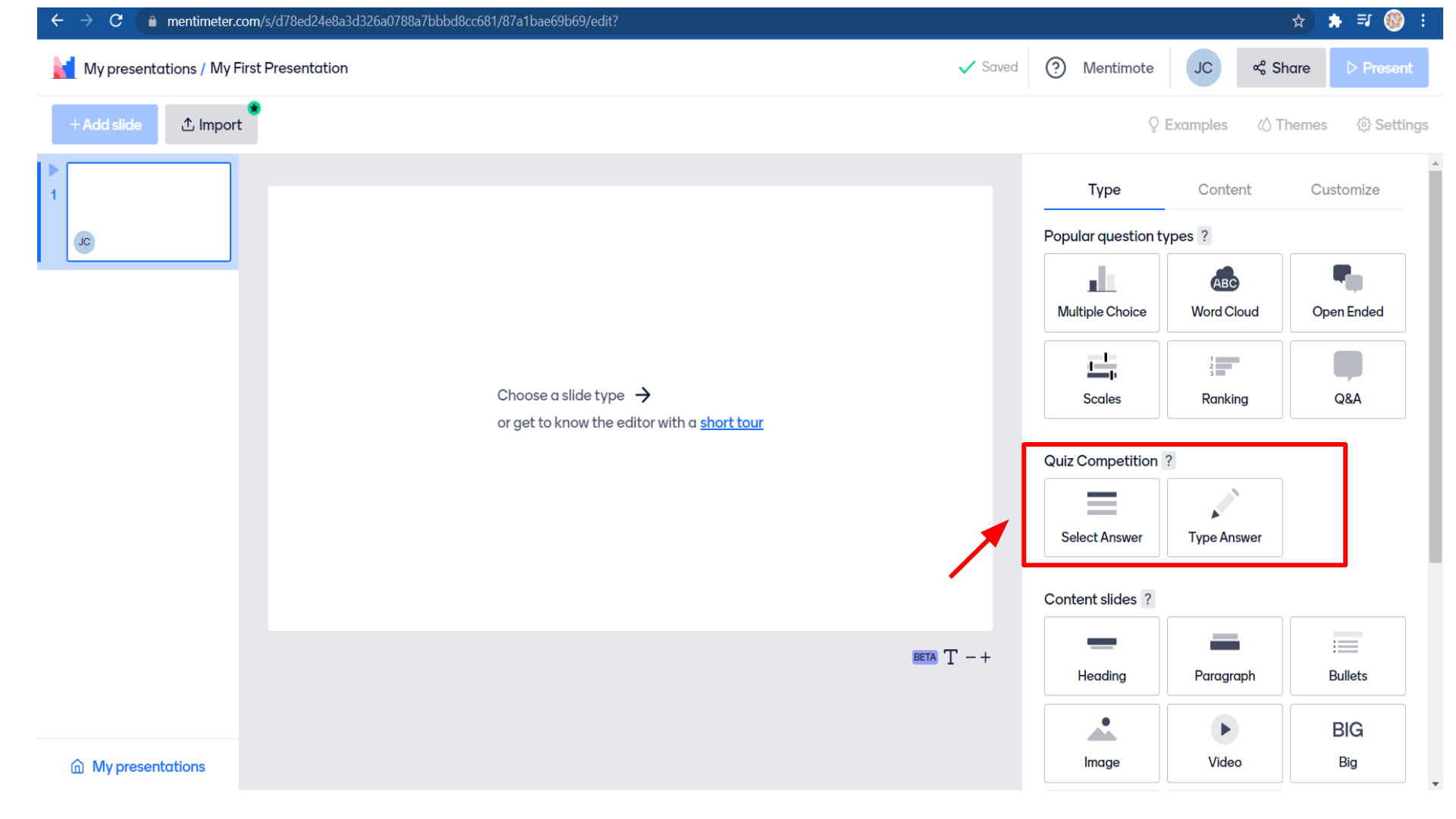The image size is (1456, 819).
Task: Choose the Word Cloud question type
Action: 1224,293
